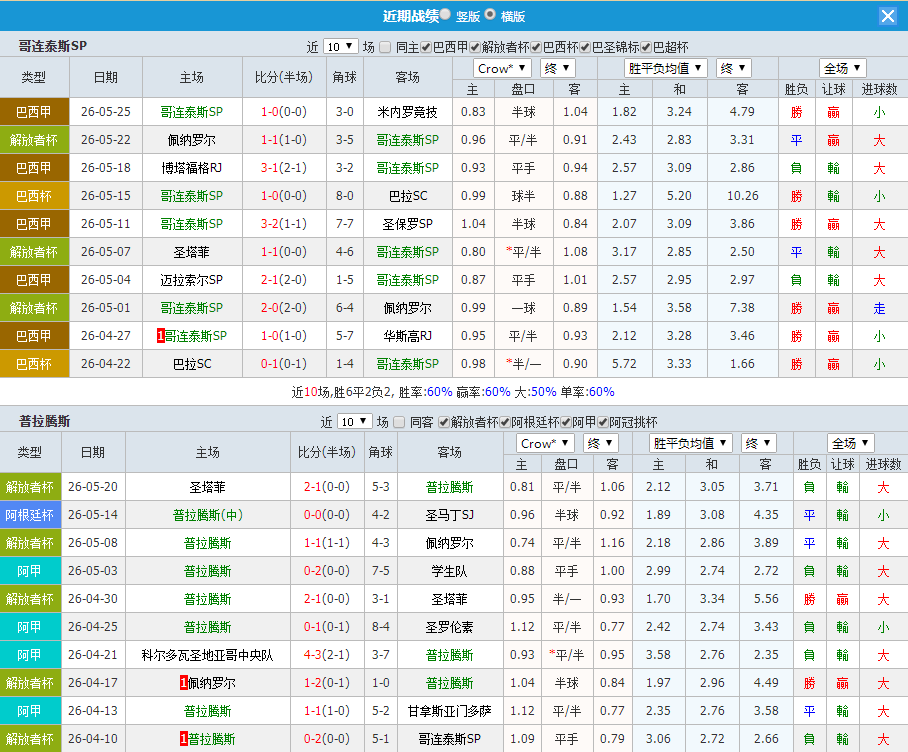
Task: Open match count dropdown for 普拉腾斯
Action: pos(354,421)
